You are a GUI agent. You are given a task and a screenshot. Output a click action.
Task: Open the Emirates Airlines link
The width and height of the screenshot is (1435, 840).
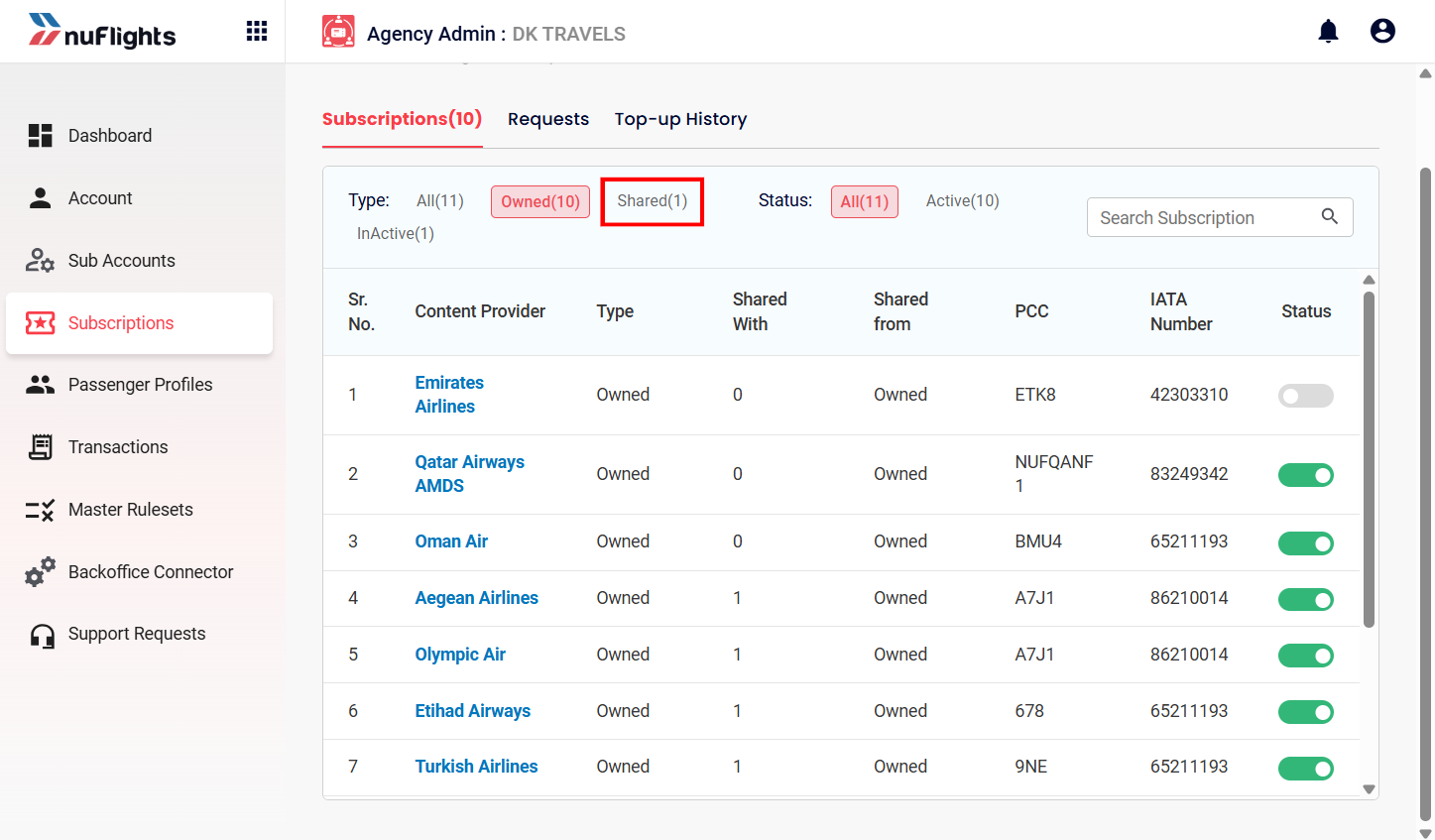[449, 395]
